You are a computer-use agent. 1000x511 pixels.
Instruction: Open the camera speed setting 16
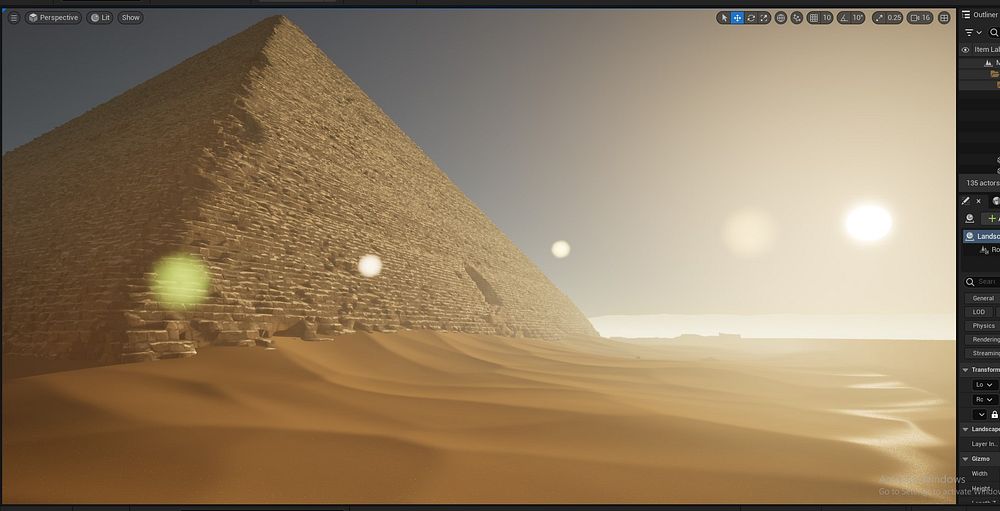pyautogui.click(x=920, y=18)
